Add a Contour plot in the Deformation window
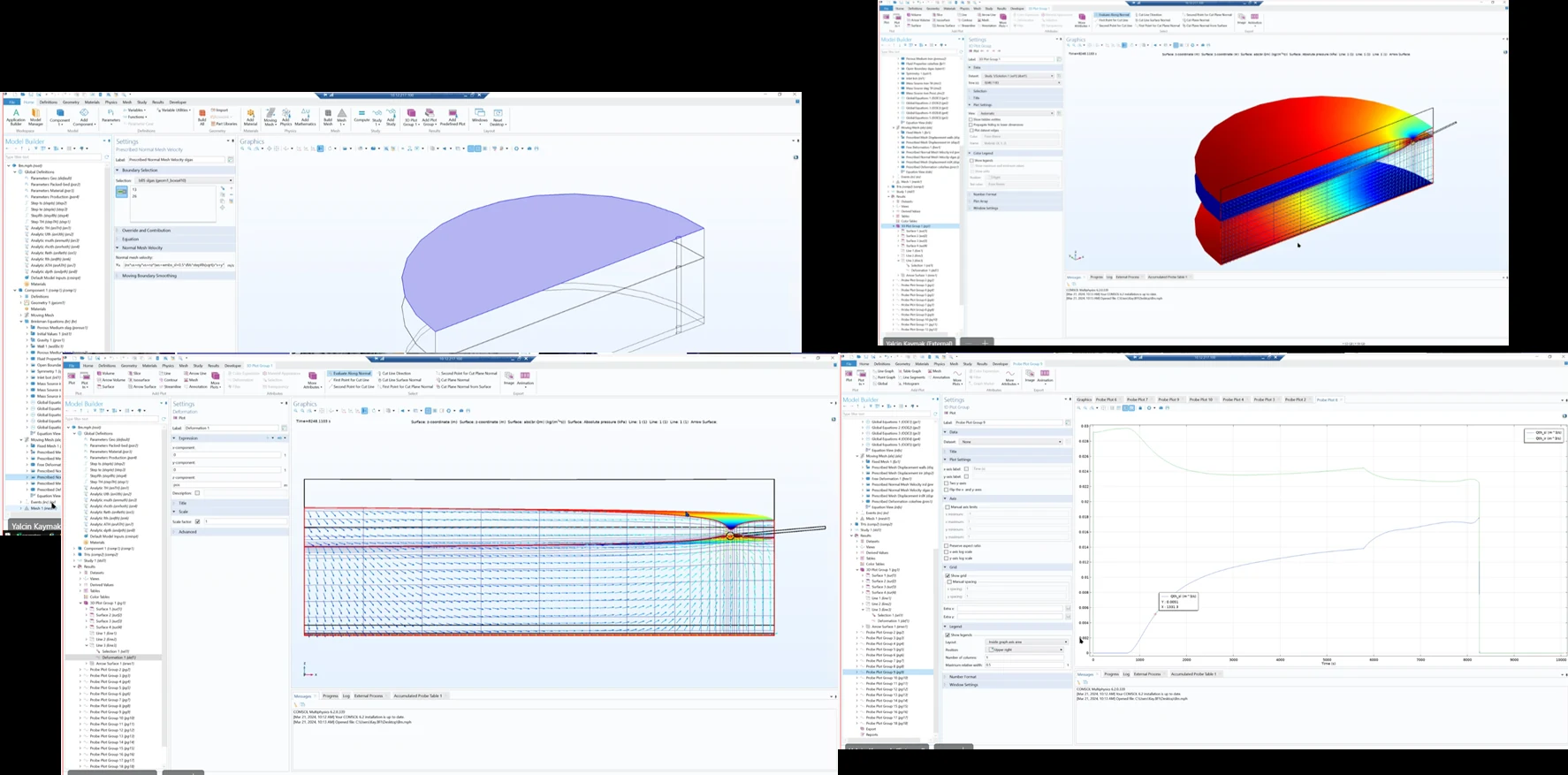Viewport: 1568px width, 775px height. [x=169, y=380]
